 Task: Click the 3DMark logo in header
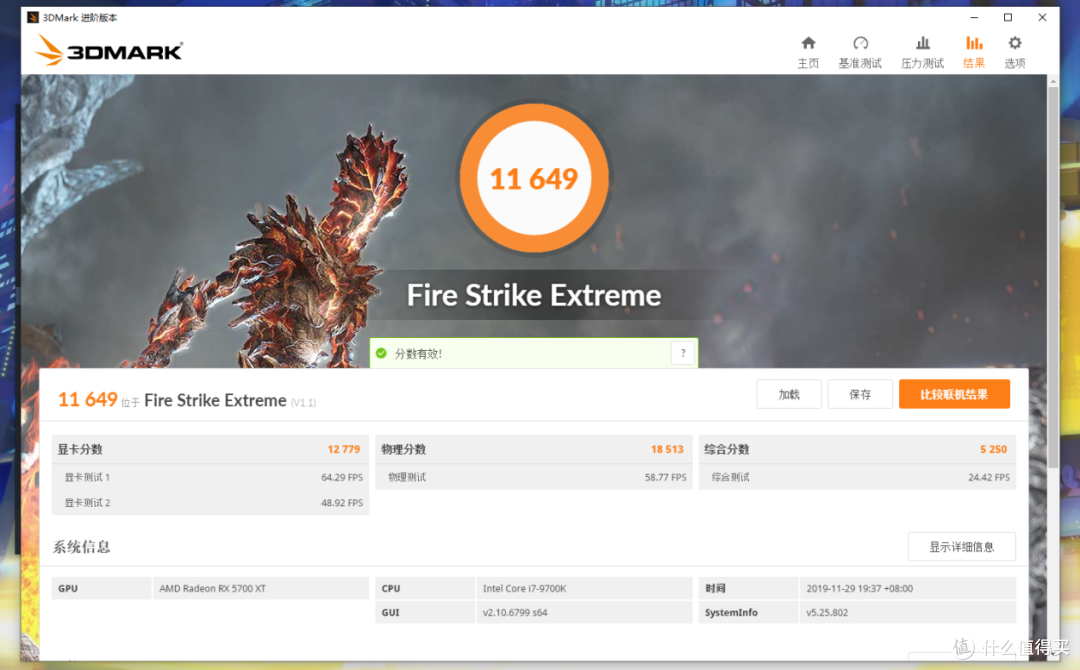click(x=109, y=50)
